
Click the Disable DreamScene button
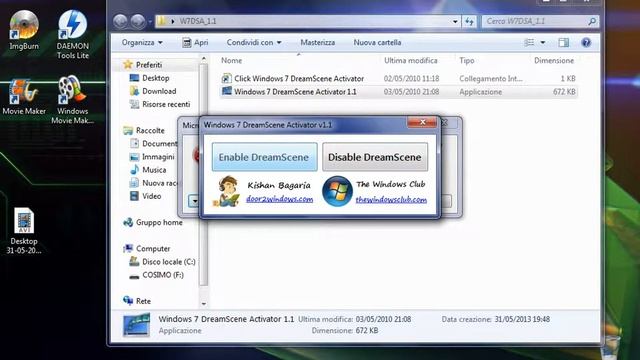(x=375, y=157)
